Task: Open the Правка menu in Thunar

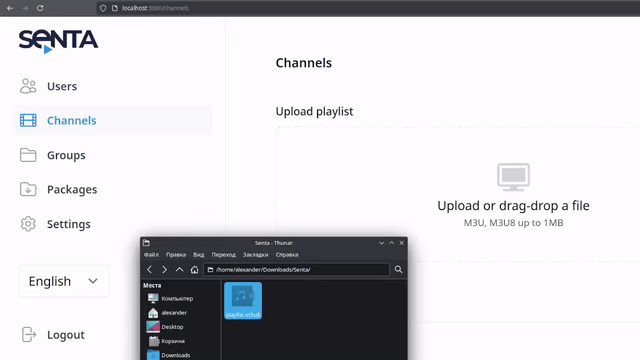Action: pos(176,255)
